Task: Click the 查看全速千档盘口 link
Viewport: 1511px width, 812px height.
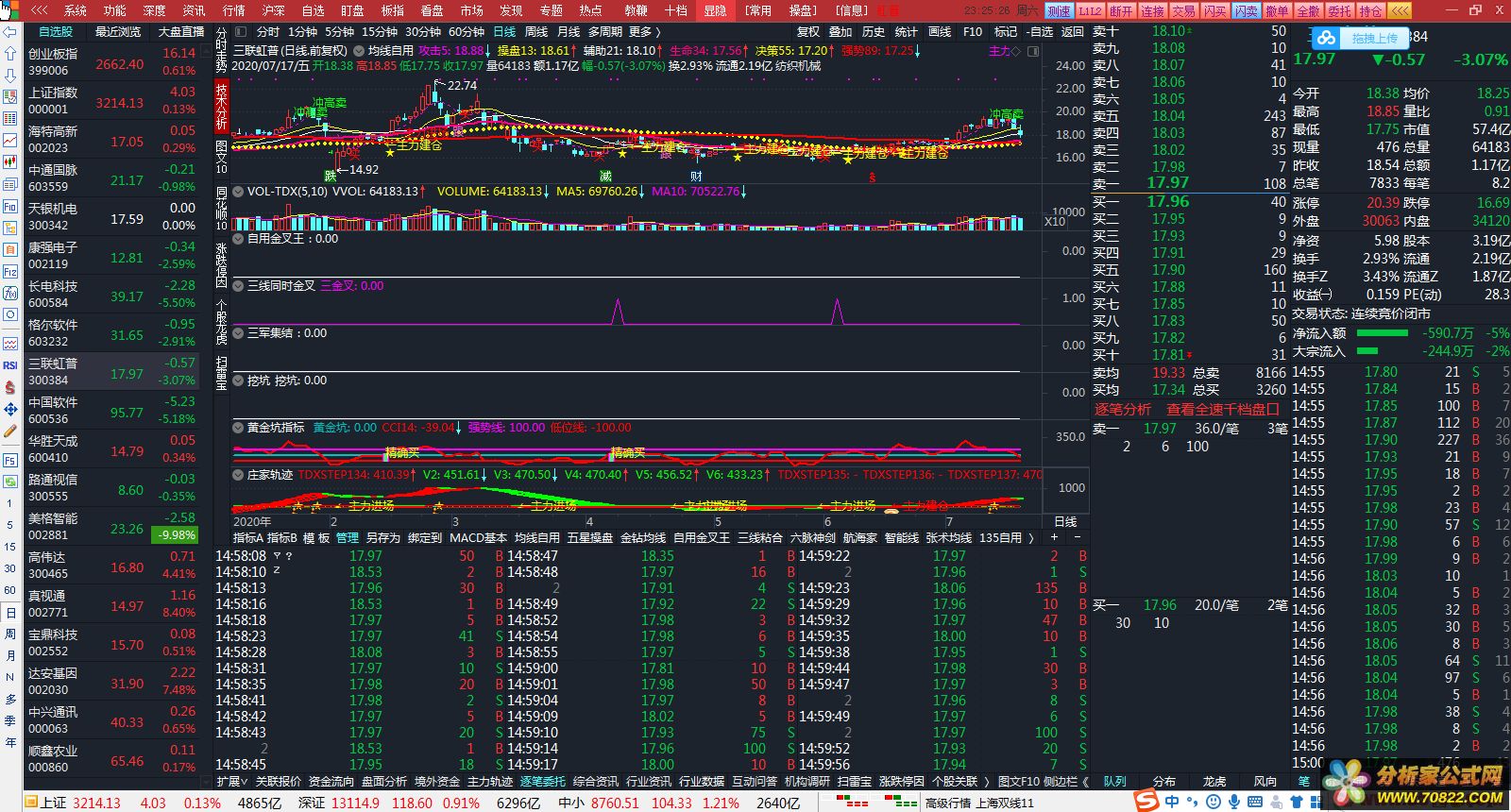Action: click(x=1223, y=409)
